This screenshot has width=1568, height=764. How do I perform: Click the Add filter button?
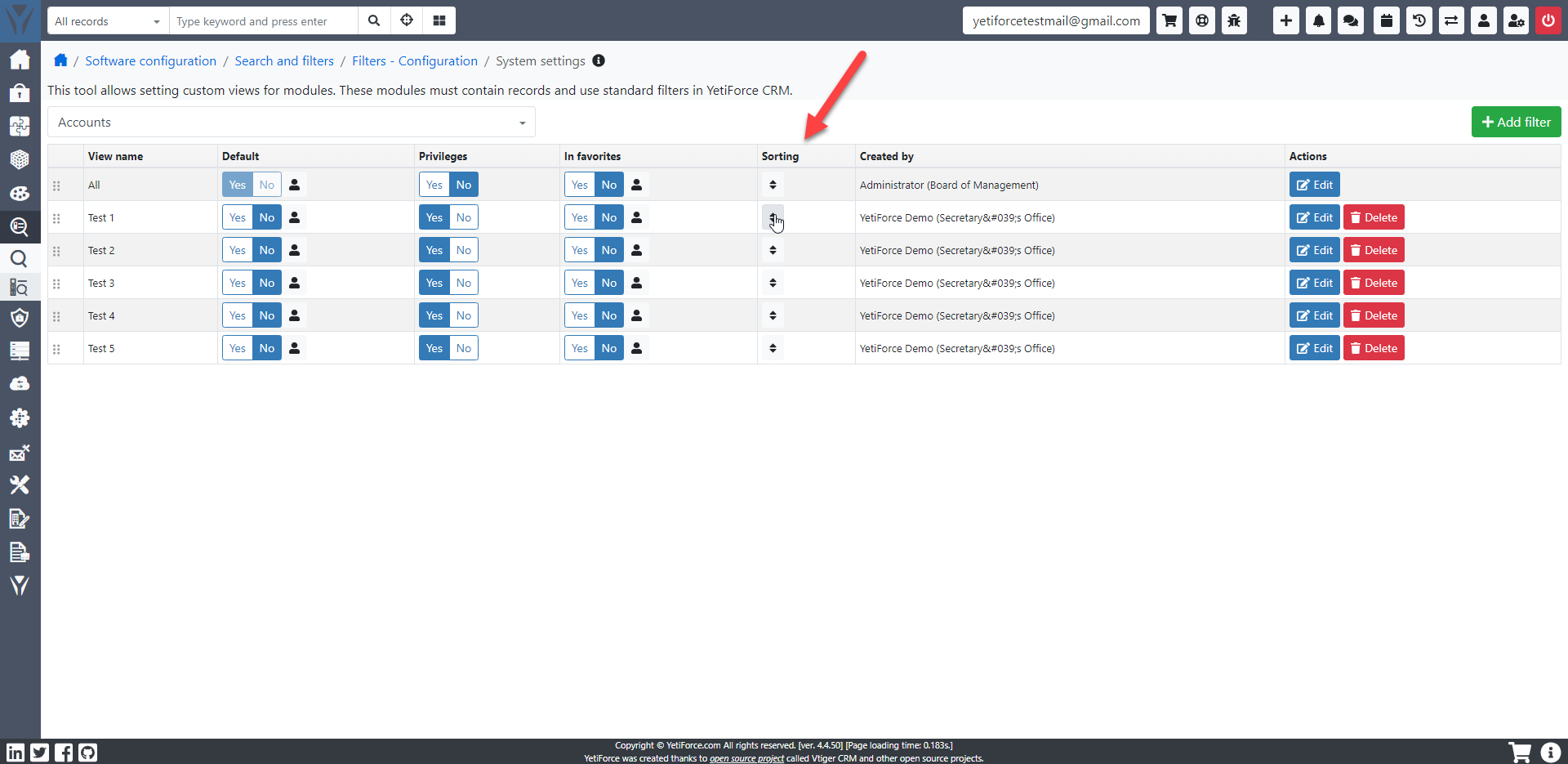coord(1516,122)
